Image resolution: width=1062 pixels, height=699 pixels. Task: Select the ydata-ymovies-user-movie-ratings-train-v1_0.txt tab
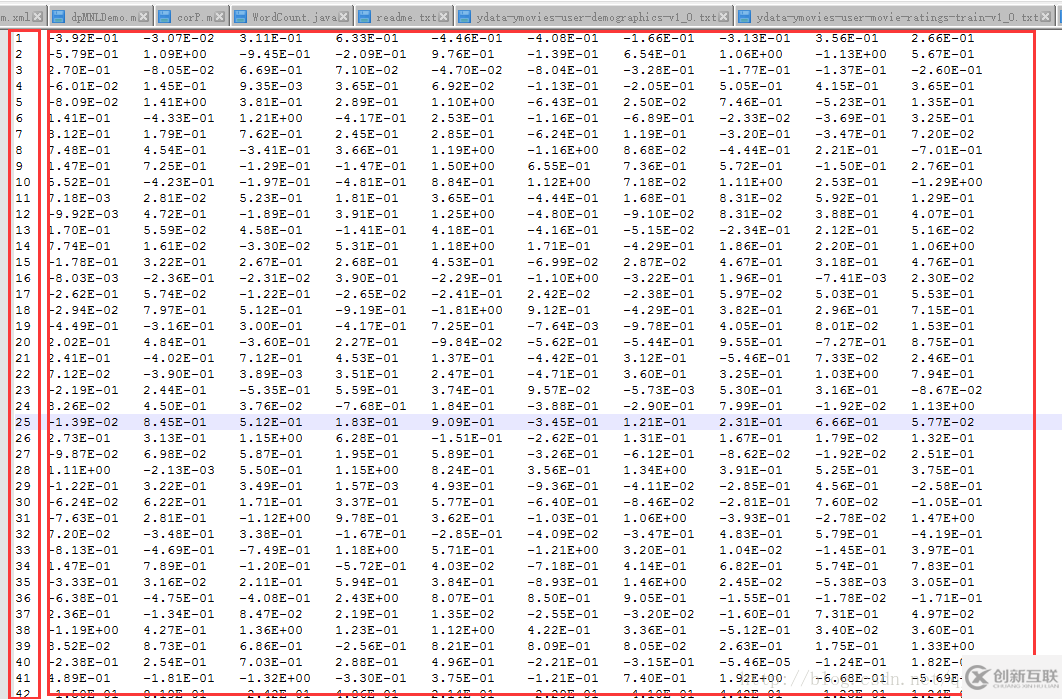(895, 17)
